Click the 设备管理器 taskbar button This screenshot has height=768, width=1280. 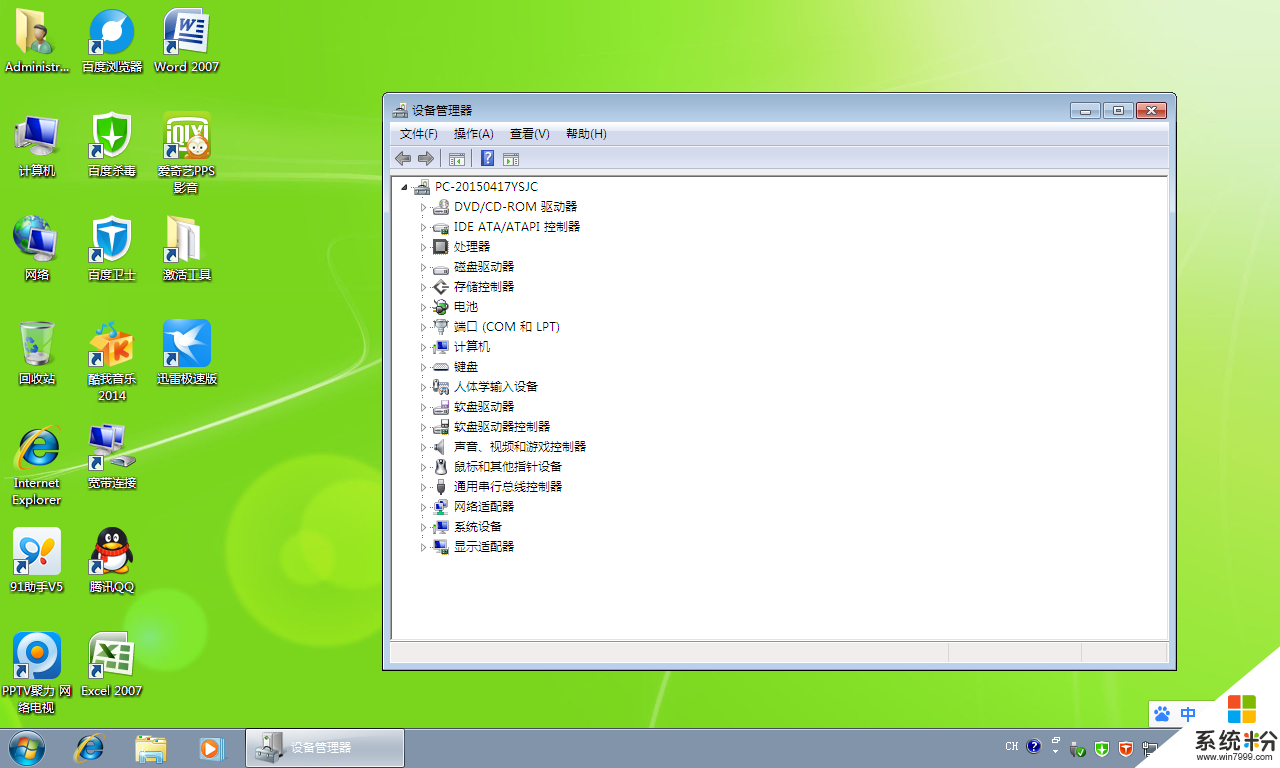click(x=324, y=747)
